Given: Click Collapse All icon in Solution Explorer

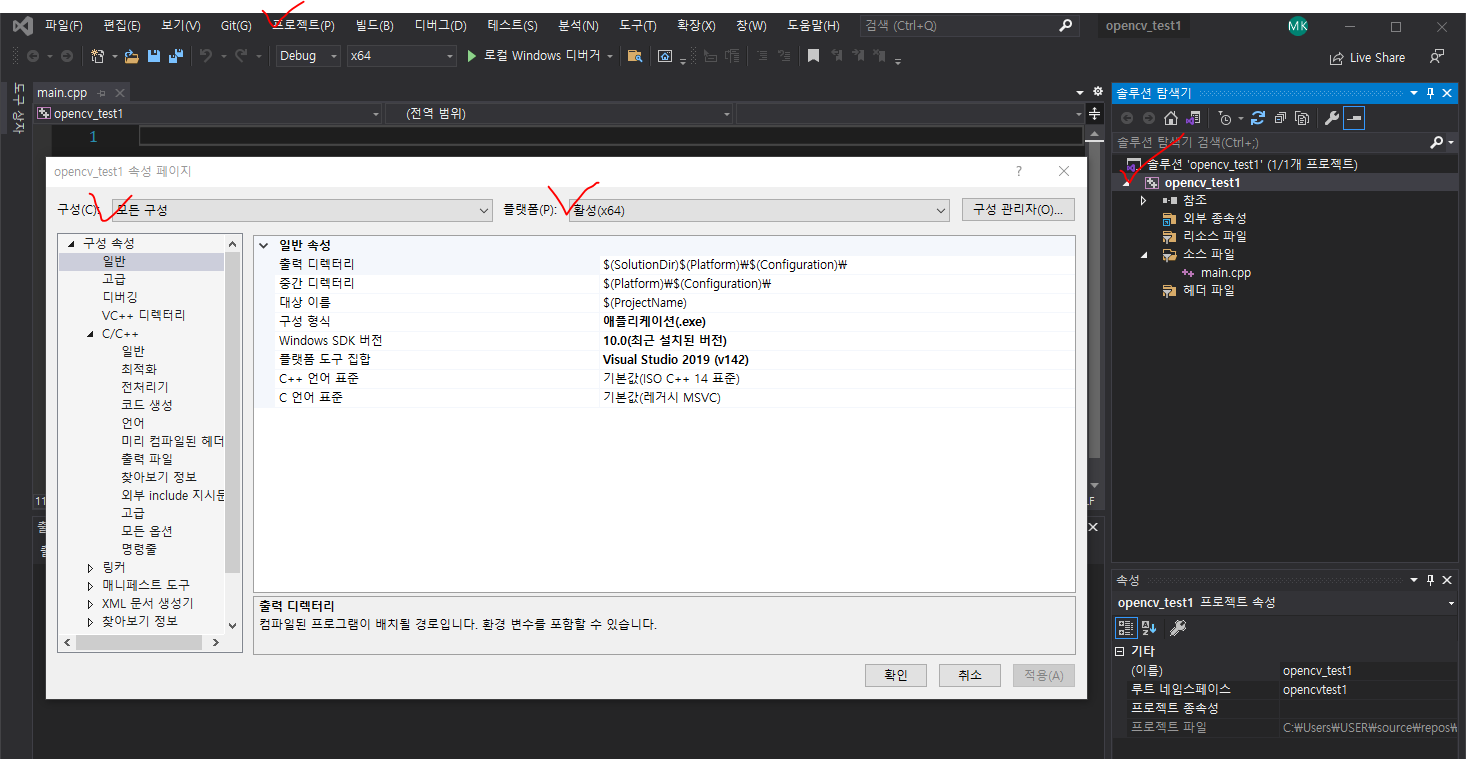Looking at the screenshot, I should pos(1280,118).
